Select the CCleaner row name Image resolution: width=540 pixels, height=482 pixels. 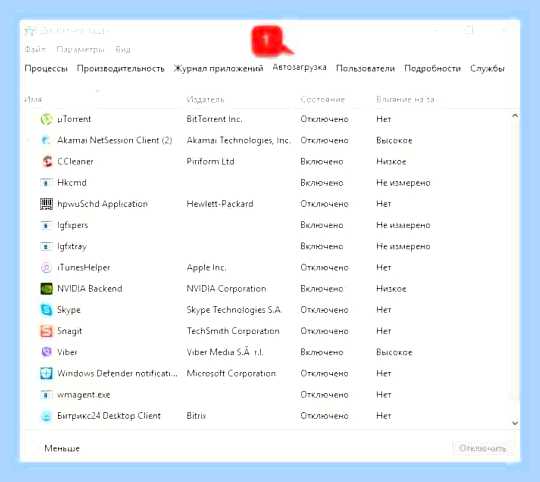point(75,161)
